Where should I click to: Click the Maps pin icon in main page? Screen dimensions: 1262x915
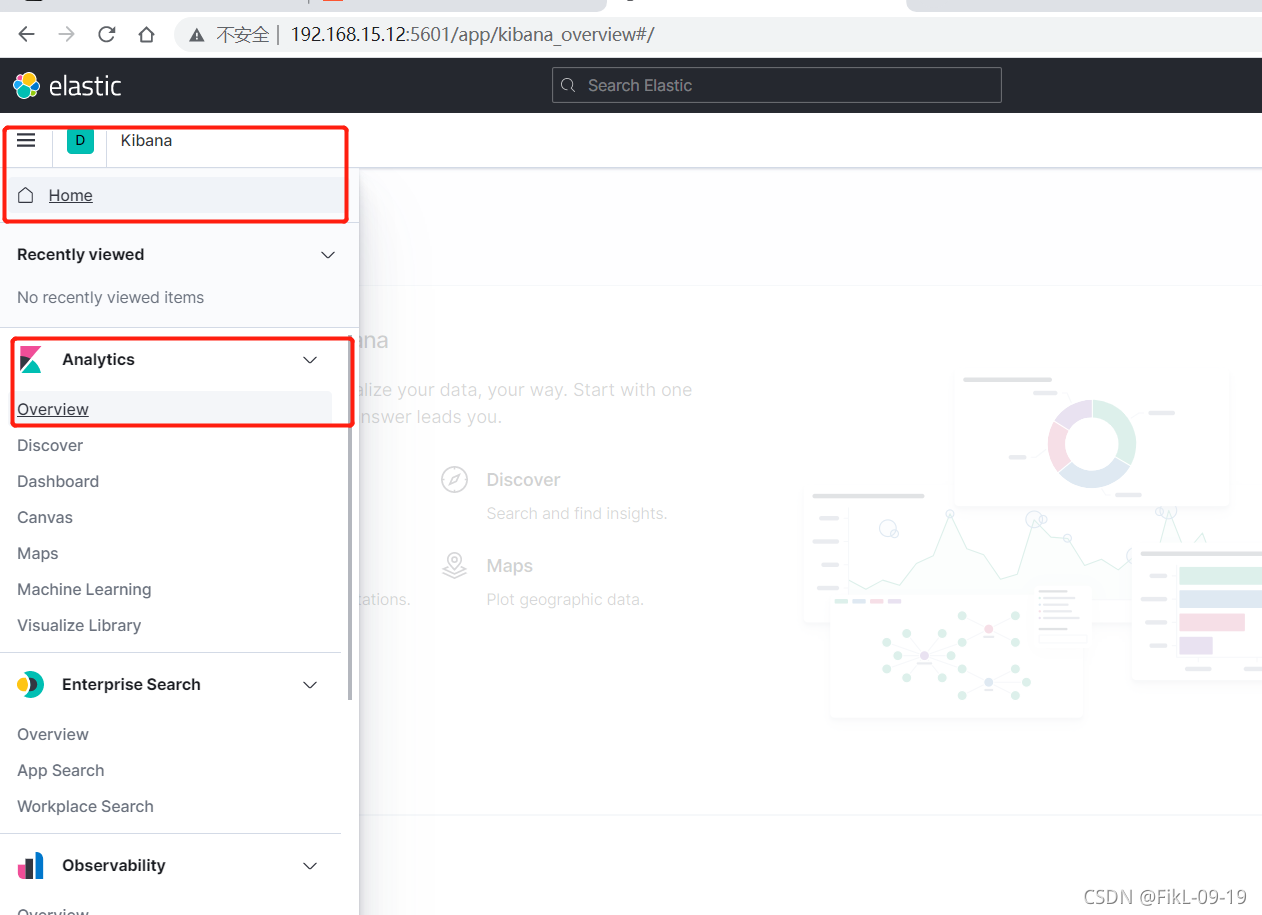pyautogui.click(x=455, y=566)
